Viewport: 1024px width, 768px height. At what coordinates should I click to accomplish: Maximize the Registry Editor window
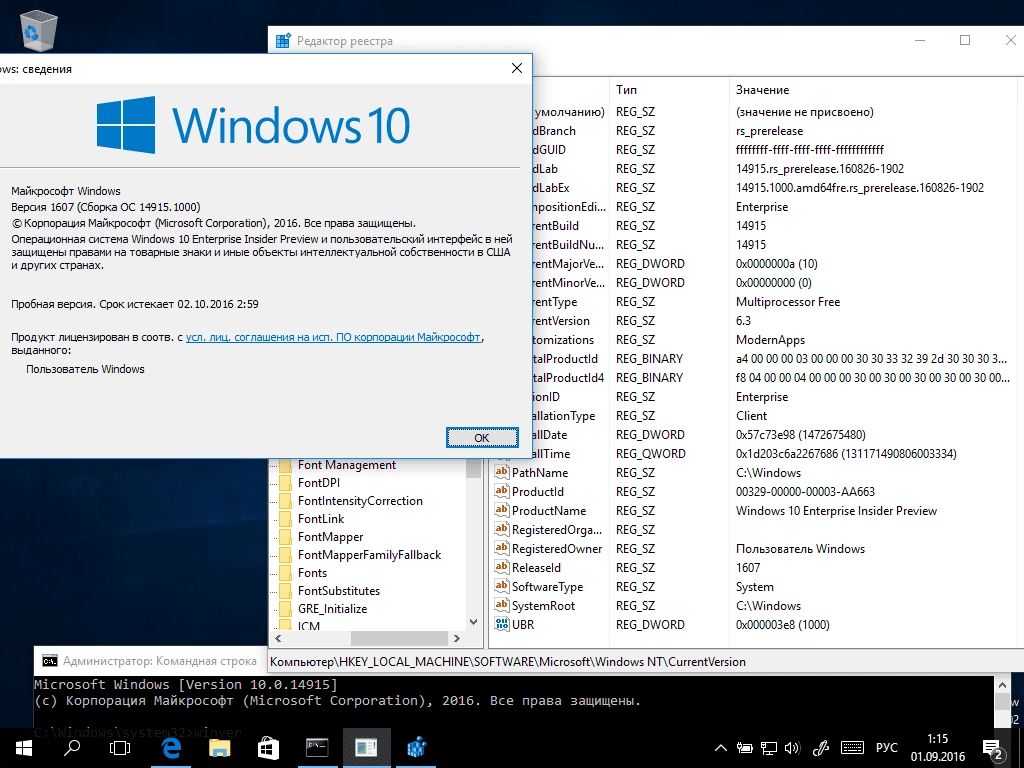click(x=965, y=40)
